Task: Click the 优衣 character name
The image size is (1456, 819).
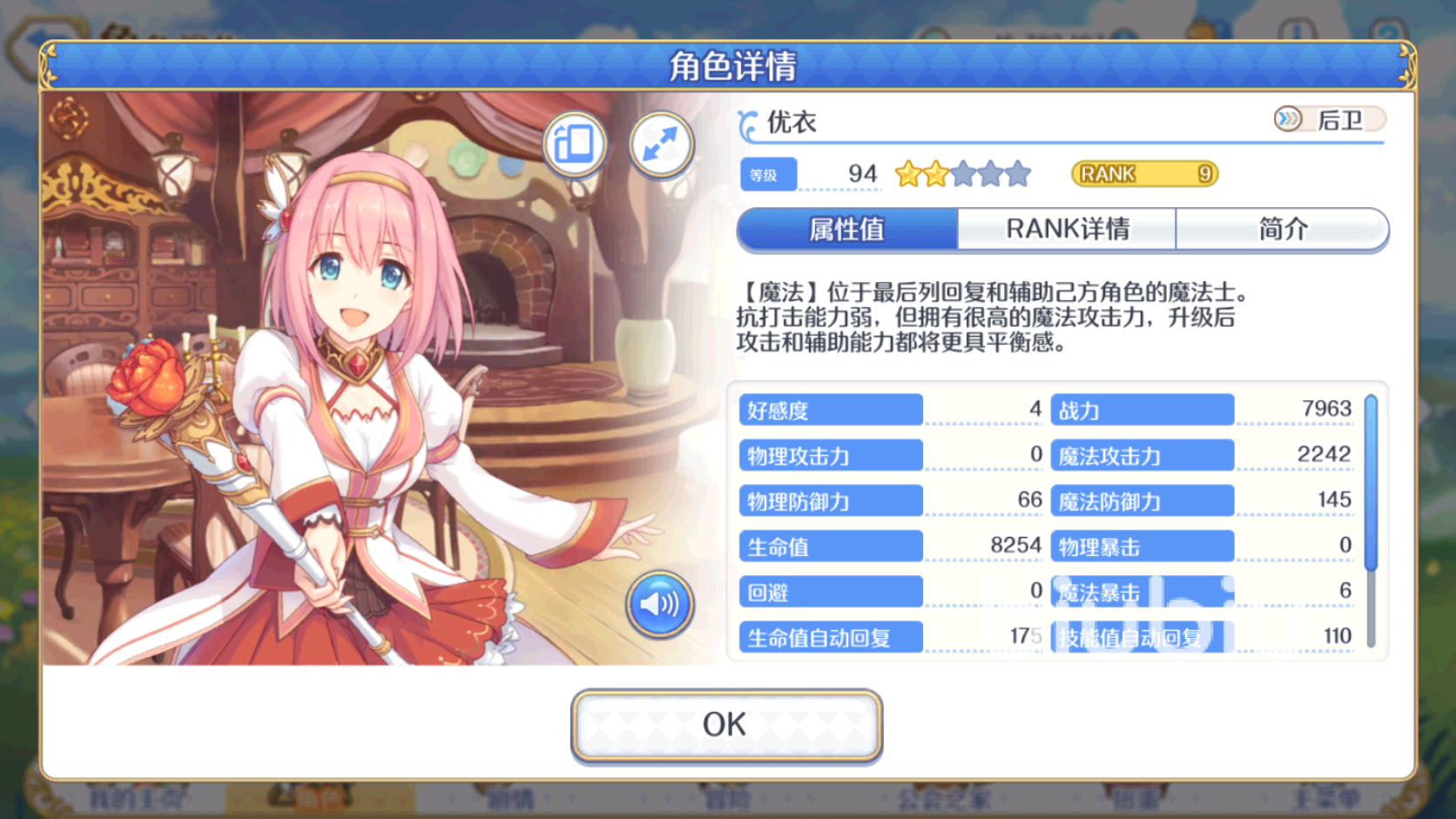Action: coord(792,122)
